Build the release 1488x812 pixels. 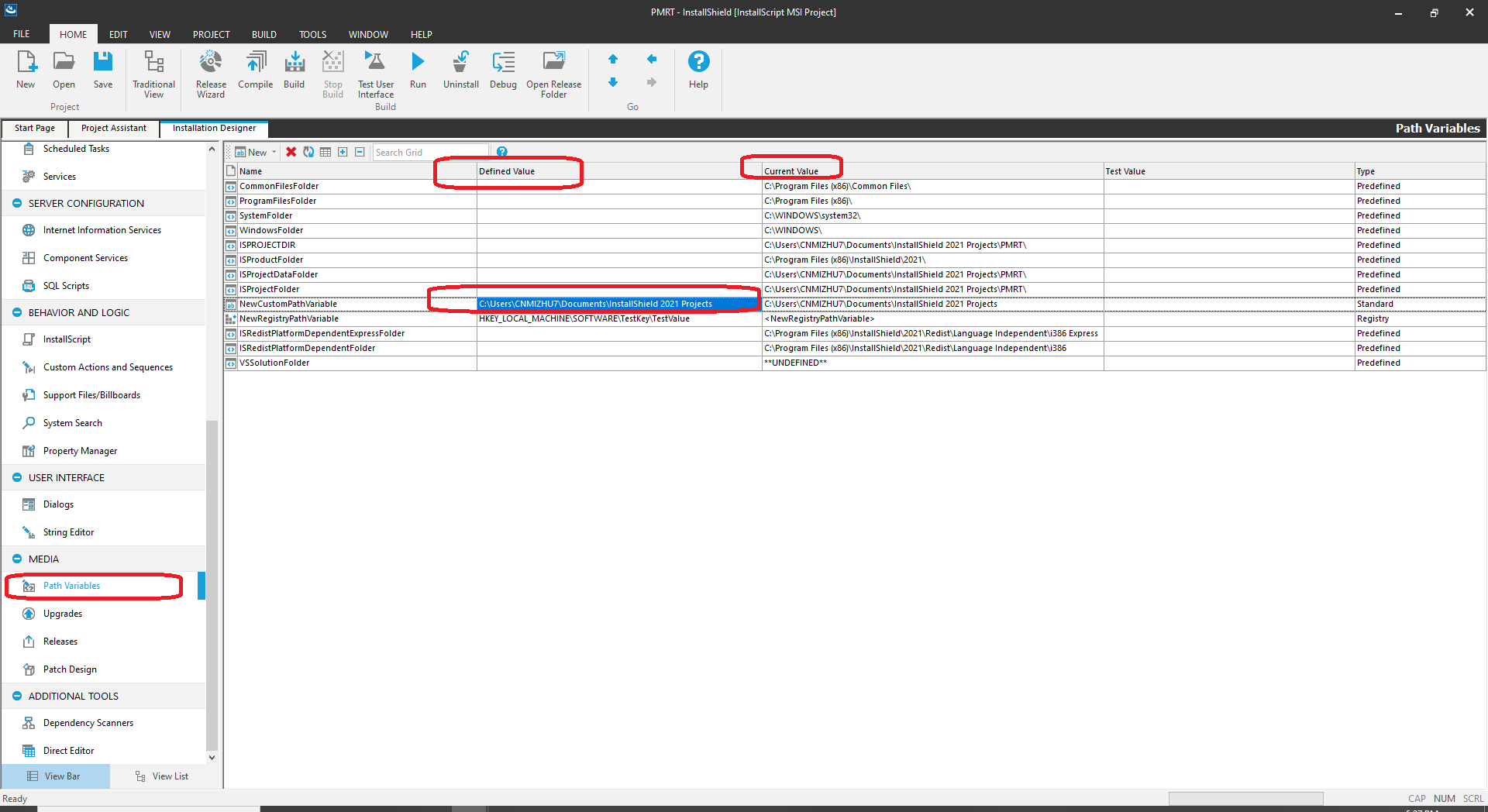tap(294, 70)
